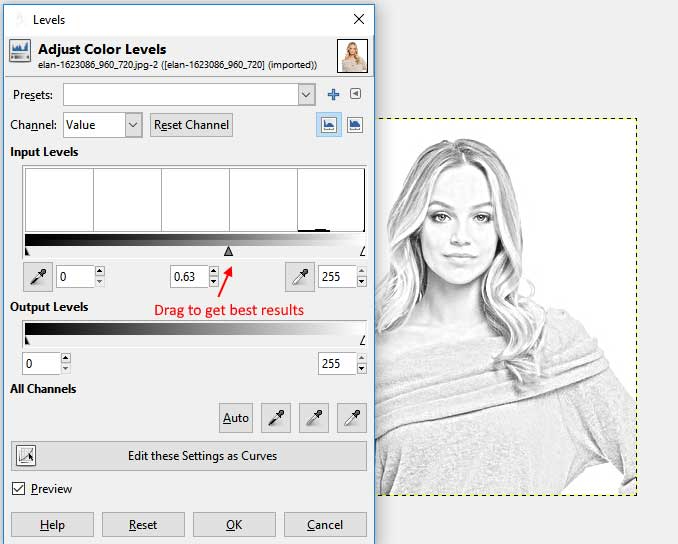The height and width of the screenshot is (544, 678).
Task: Click the high output field showing 255
Action: [x=337, y=363]
